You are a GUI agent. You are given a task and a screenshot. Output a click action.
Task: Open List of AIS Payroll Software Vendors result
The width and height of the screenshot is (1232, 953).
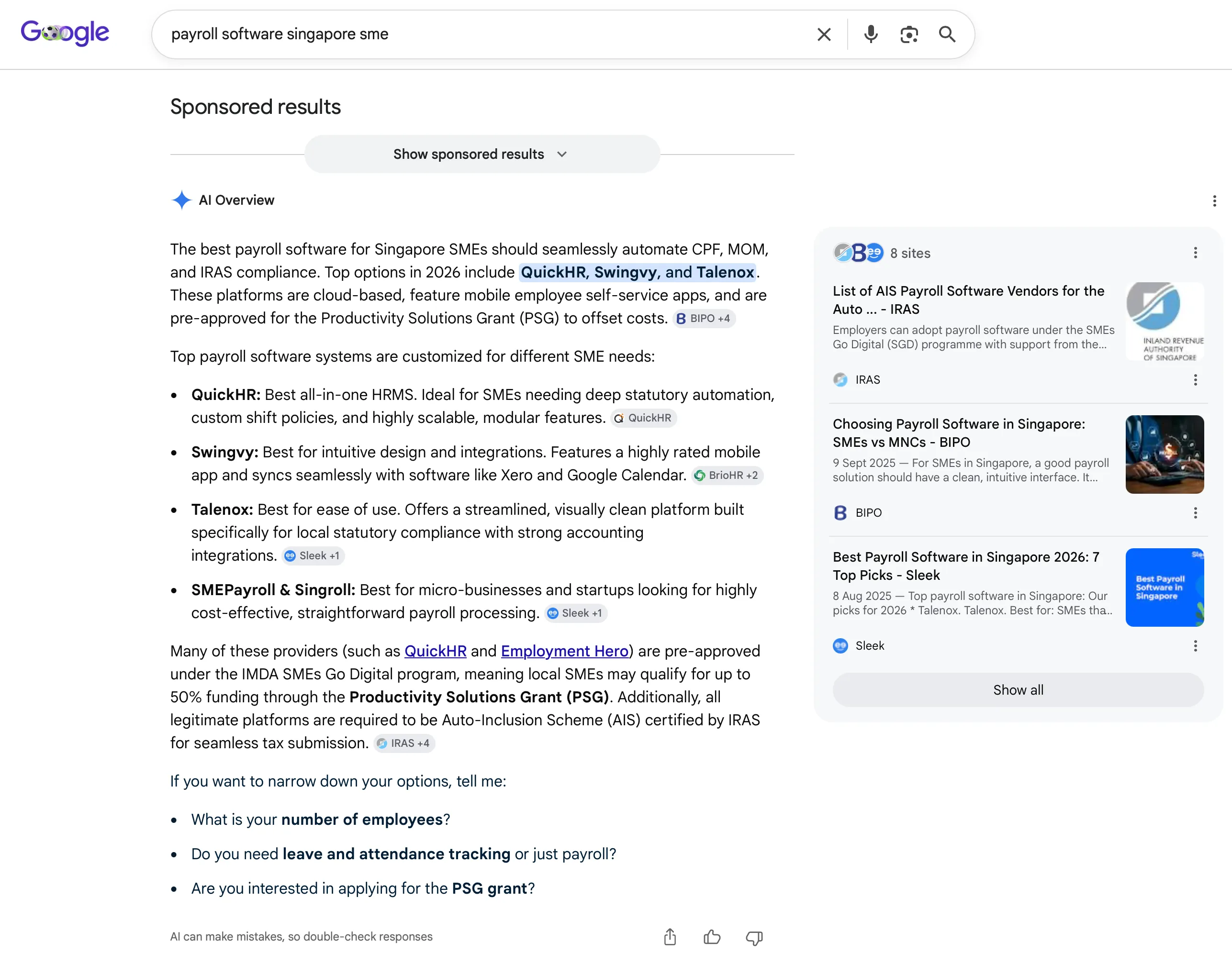tap(968, 300)
